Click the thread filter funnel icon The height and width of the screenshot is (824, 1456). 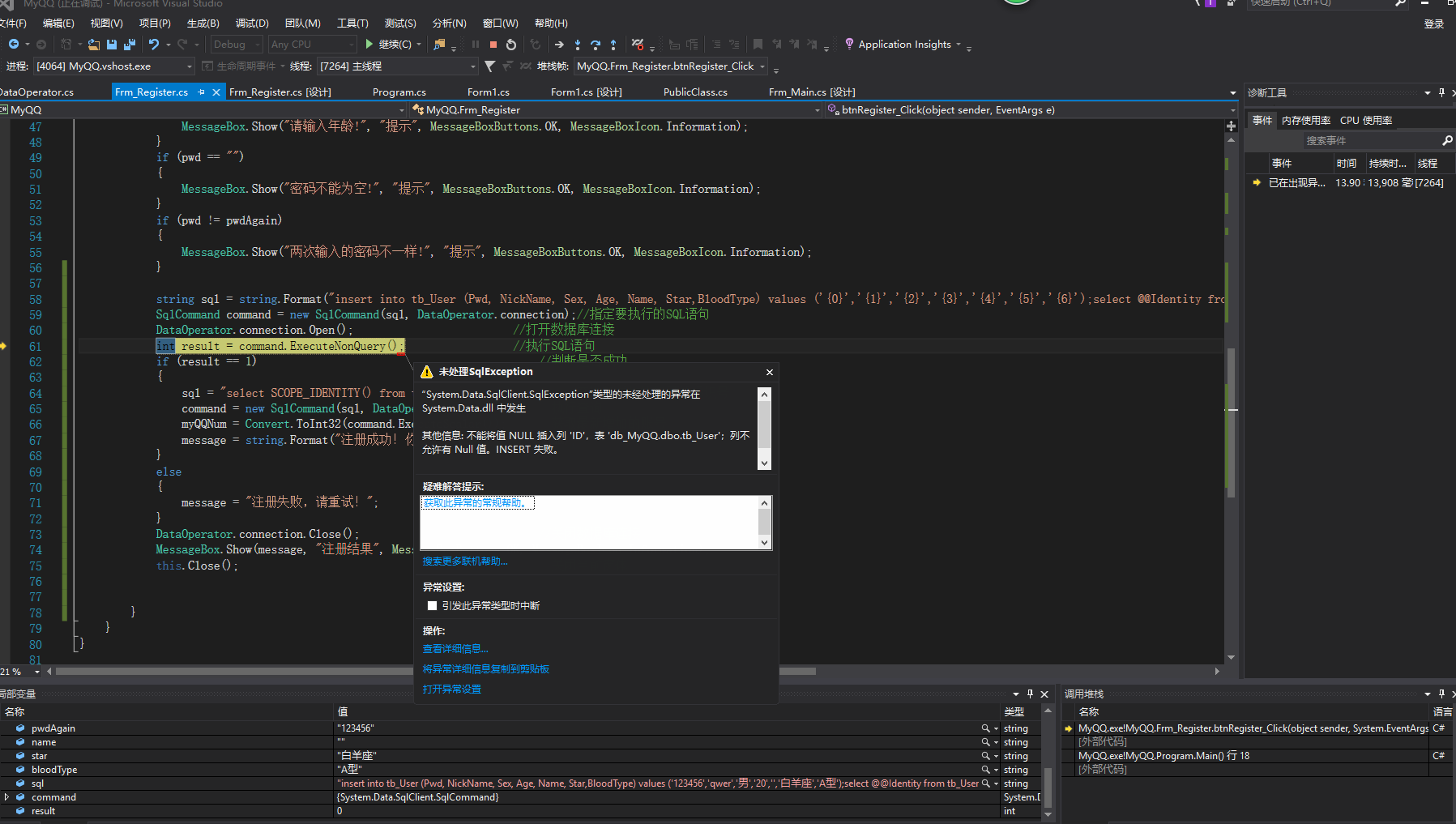click(489, 66)
